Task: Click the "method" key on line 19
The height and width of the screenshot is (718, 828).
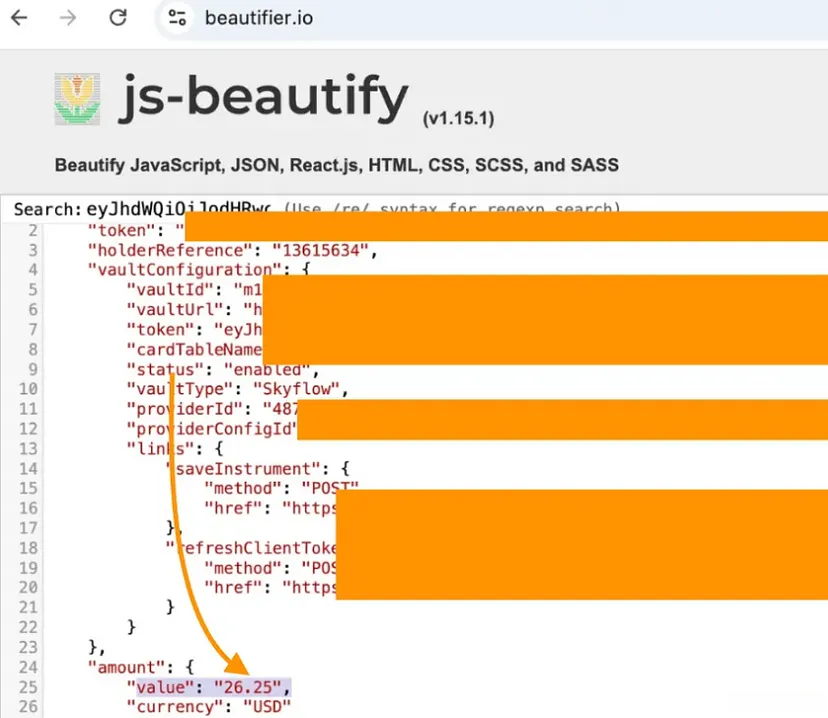Action: pyautogui.click(x=242, y=568)
